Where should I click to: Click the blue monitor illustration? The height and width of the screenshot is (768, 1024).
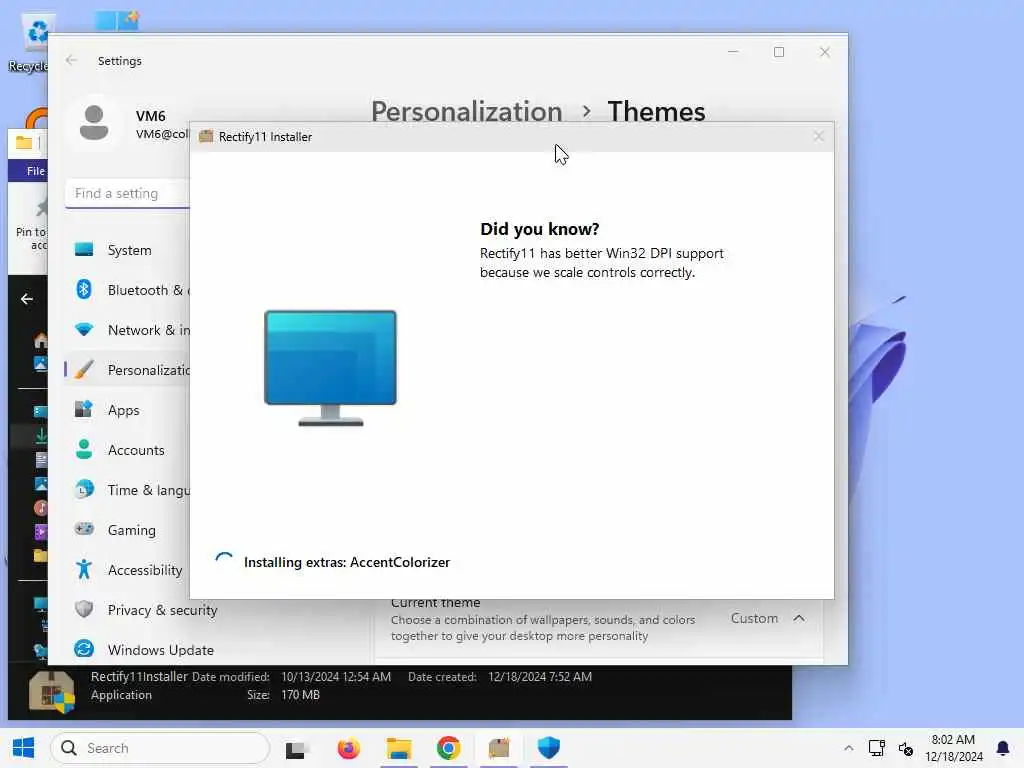coord(330,368)
